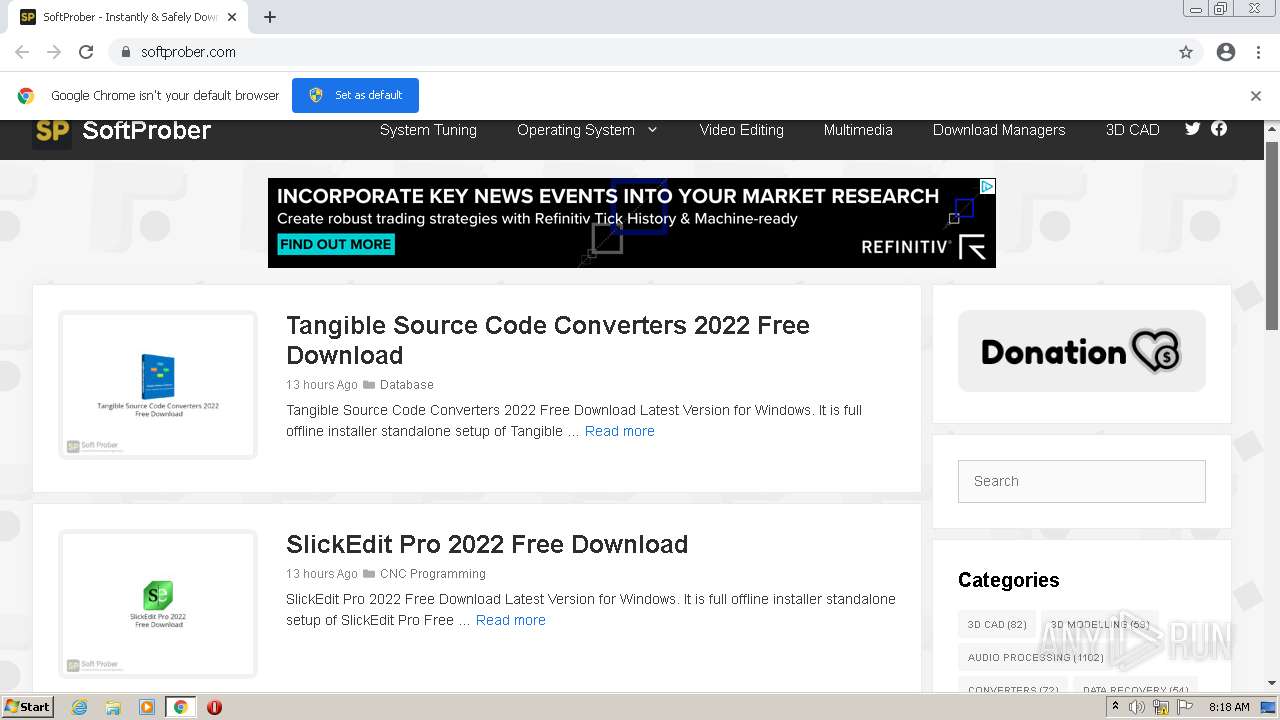Screen dimensions: 1280x720
Task: Go to the Multimedia section
Action: tap(858, 130)
